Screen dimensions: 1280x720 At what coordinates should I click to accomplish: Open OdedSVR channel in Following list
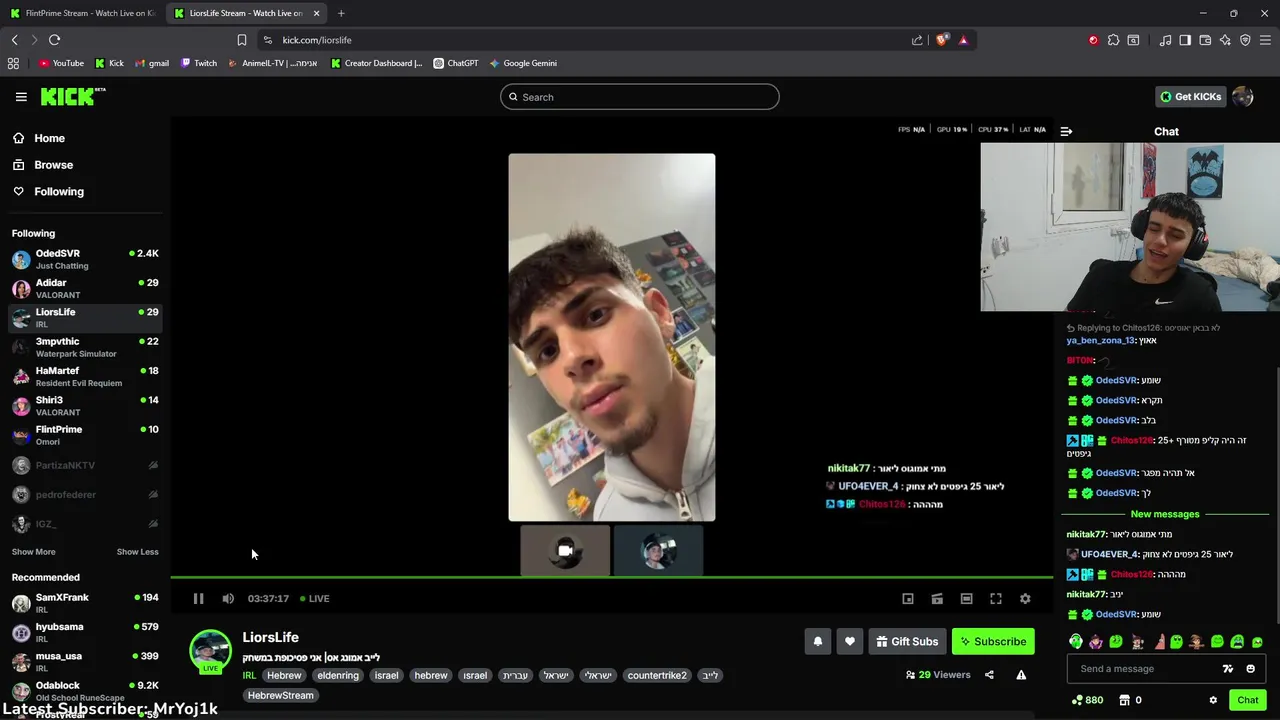[x=85, y=259]
